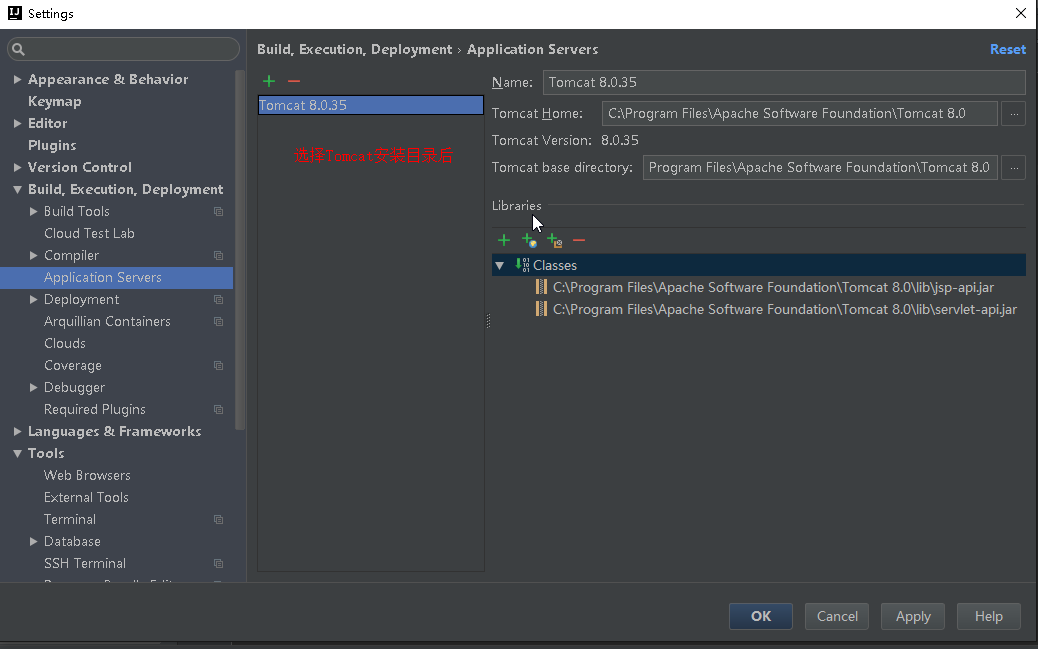1038x649 pixels.
Task: Click Build, Execution, Deployment breadcrumb
Action: tap(354, 49)
